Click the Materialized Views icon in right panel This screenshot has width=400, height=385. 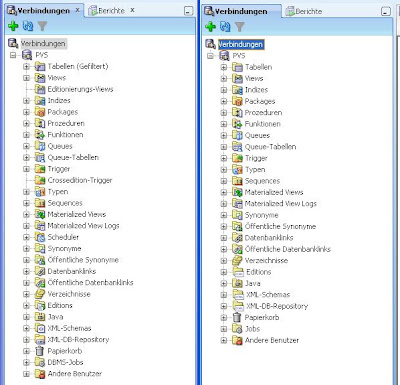click(237, 192)
